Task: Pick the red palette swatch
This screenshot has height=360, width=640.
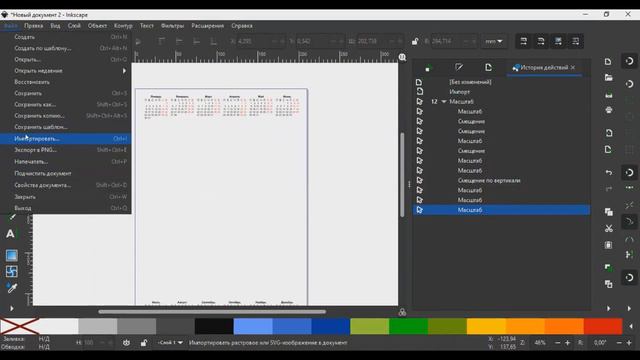Action: click(603, 326)
